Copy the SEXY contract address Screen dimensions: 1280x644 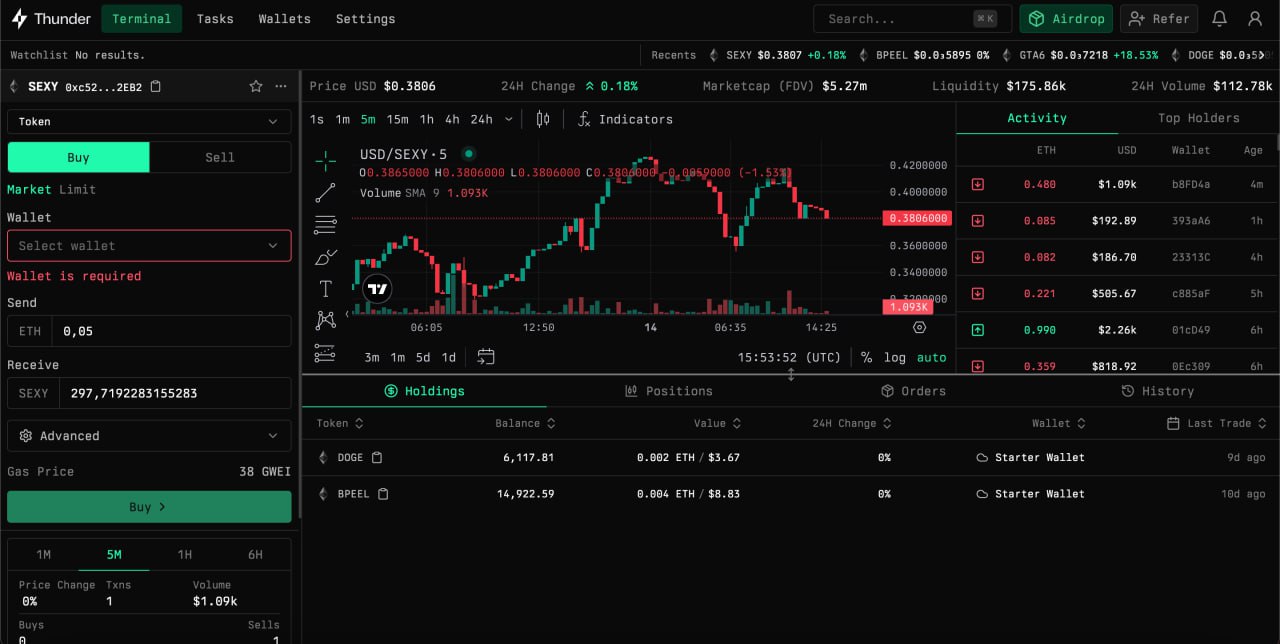(155, 87)
